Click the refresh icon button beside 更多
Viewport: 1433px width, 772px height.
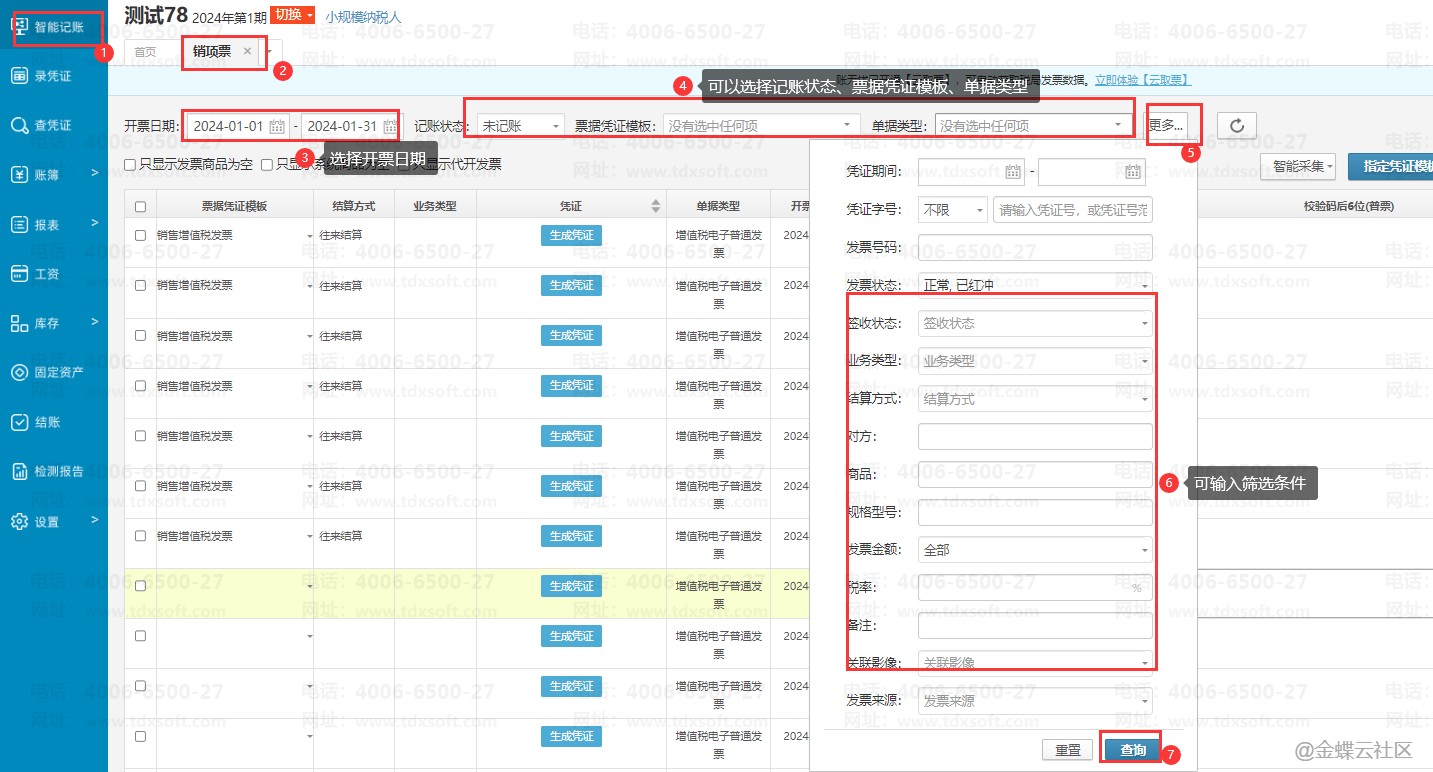tap(1237, 126)
